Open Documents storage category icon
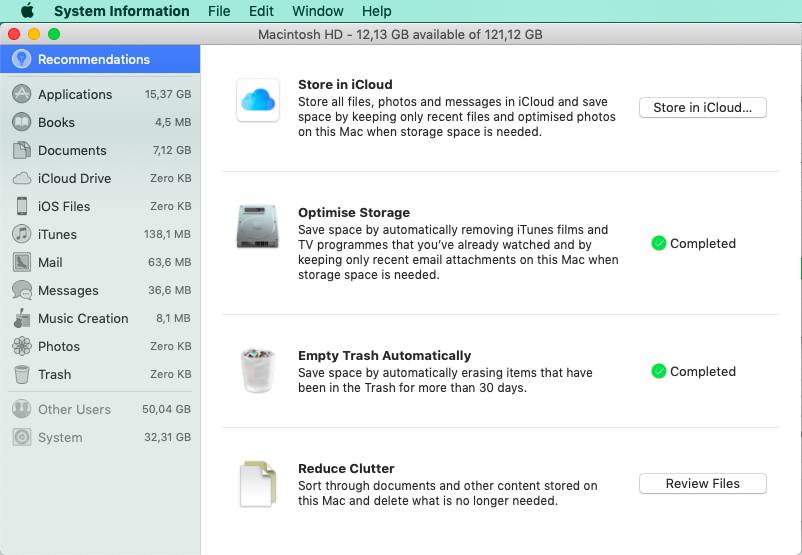802x555 pixels. point(21,150)
